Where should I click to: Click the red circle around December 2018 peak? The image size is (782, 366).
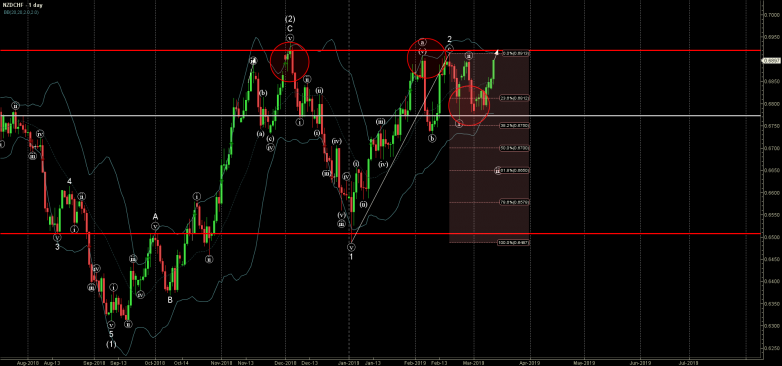(290, 62)
